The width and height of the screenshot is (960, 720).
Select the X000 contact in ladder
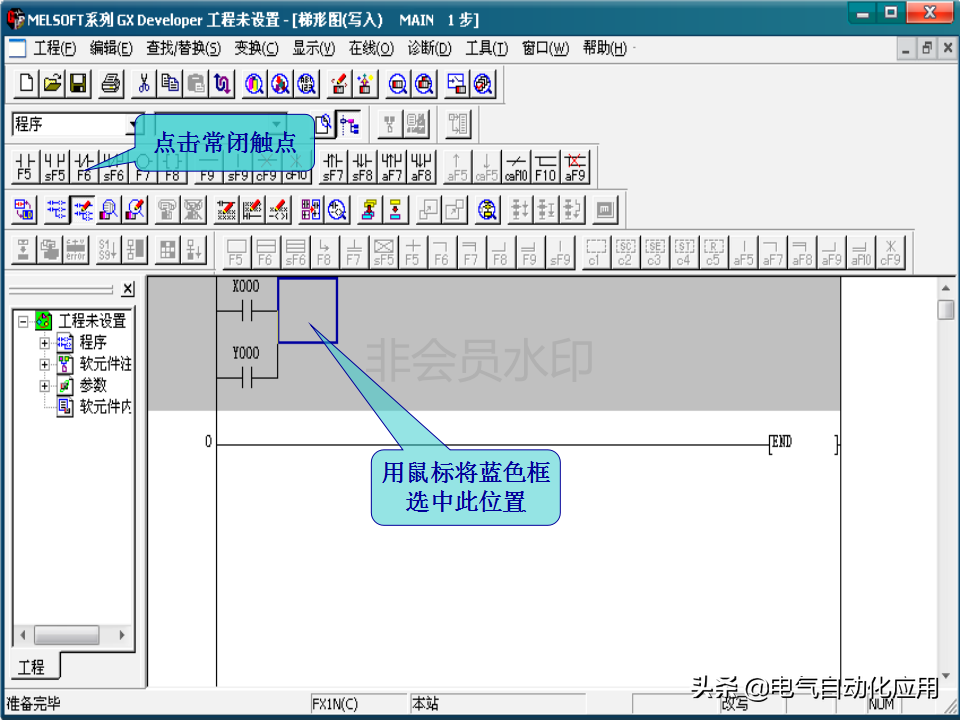pos(247,309)
